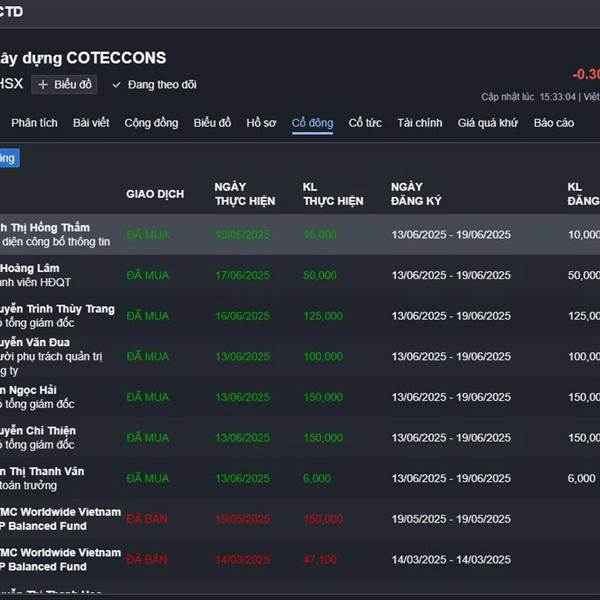Click executed volume 125,000
Viewport: 600px width, 600px height.
pos(323,316)
